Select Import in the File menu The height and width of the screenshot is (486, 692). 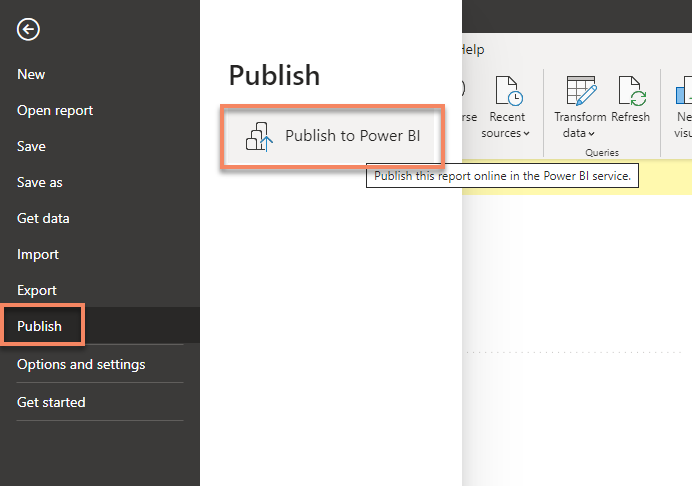(38, 254)
